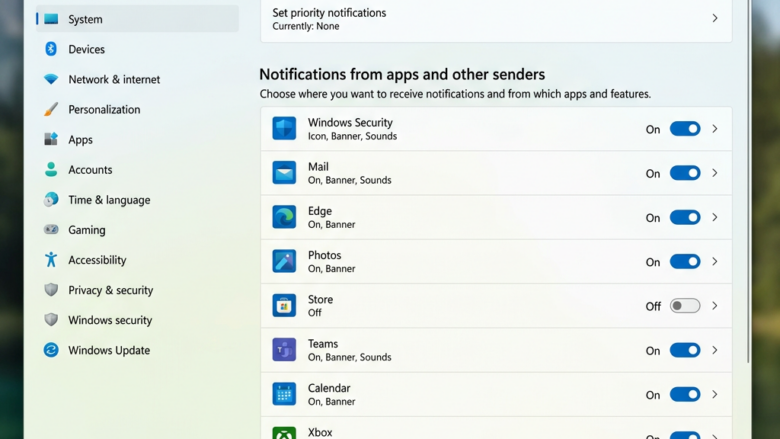Click 'On, Banner, Sounds' under Mail

349,180
